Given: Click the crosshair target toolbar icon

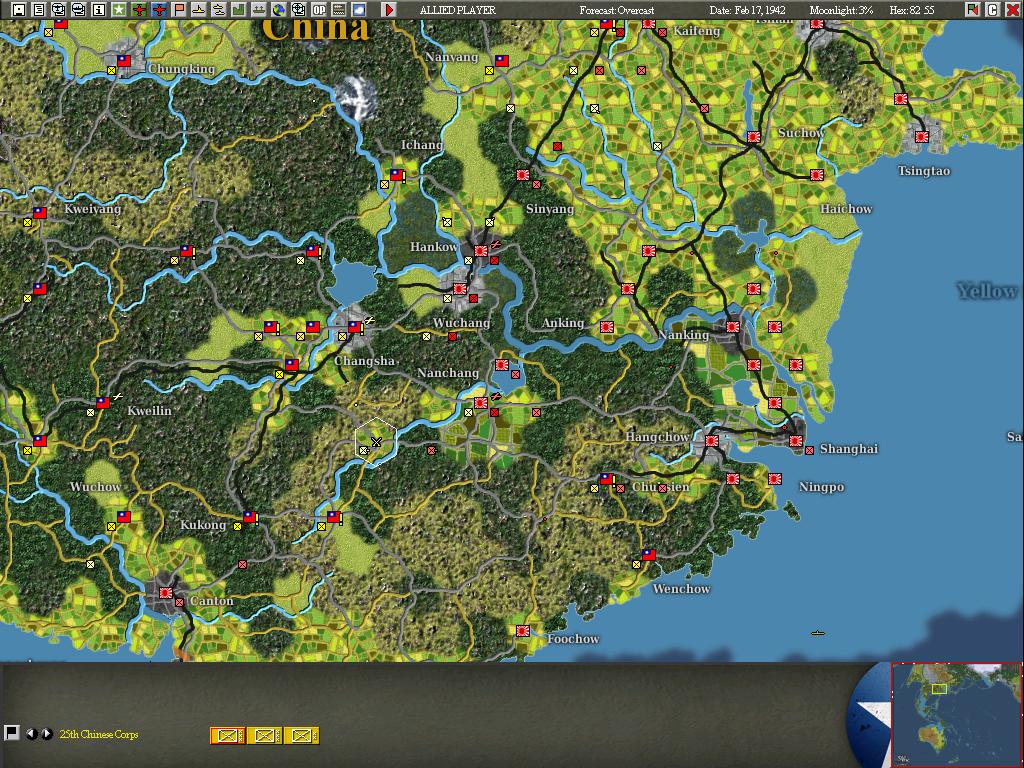Looking at the screenshot, I should (298, 9).
